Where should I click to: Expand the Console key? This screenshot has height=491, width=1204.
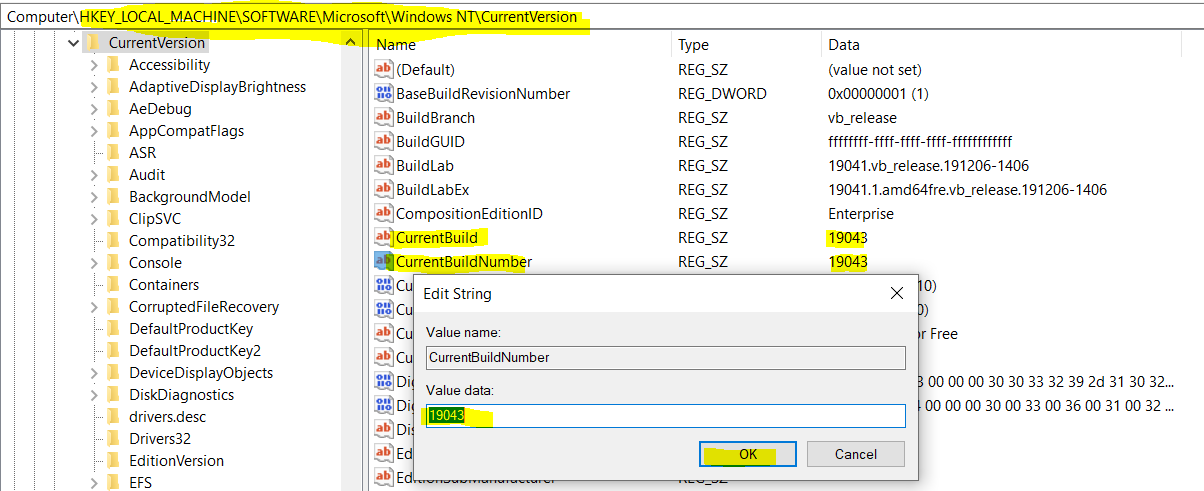click(94, 263)
